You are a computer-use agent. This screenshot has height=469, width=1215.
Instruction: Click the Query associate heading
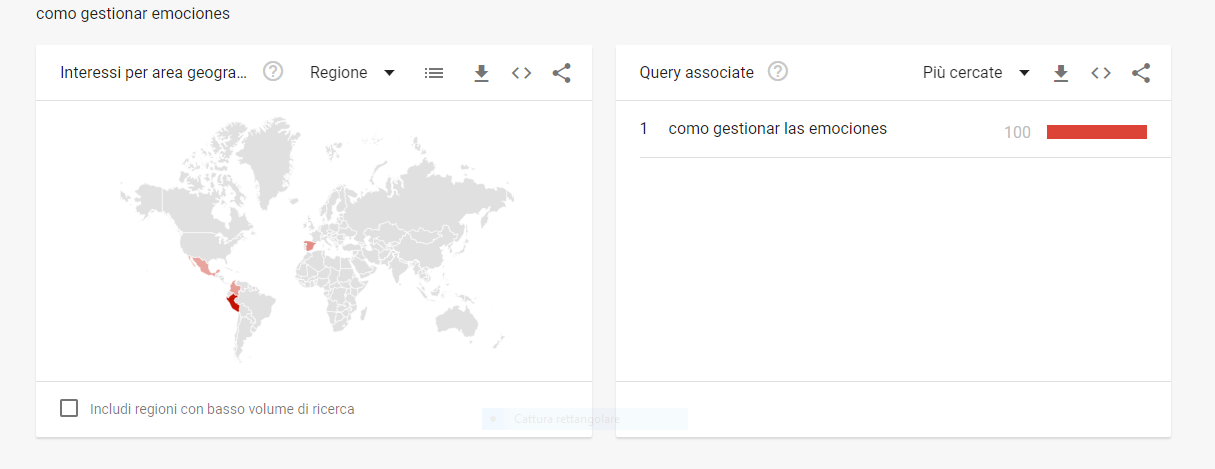tap(696, 73)
